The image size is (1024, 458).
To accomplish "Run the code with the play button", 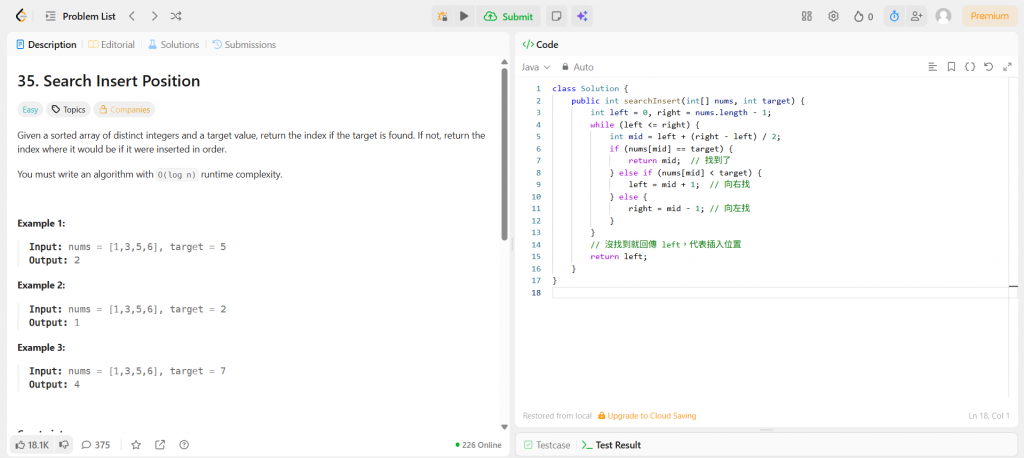I will [464, 16].
